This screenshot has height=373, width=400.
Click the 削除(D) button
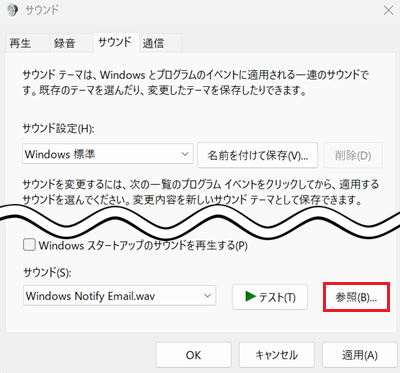point(353,155)
